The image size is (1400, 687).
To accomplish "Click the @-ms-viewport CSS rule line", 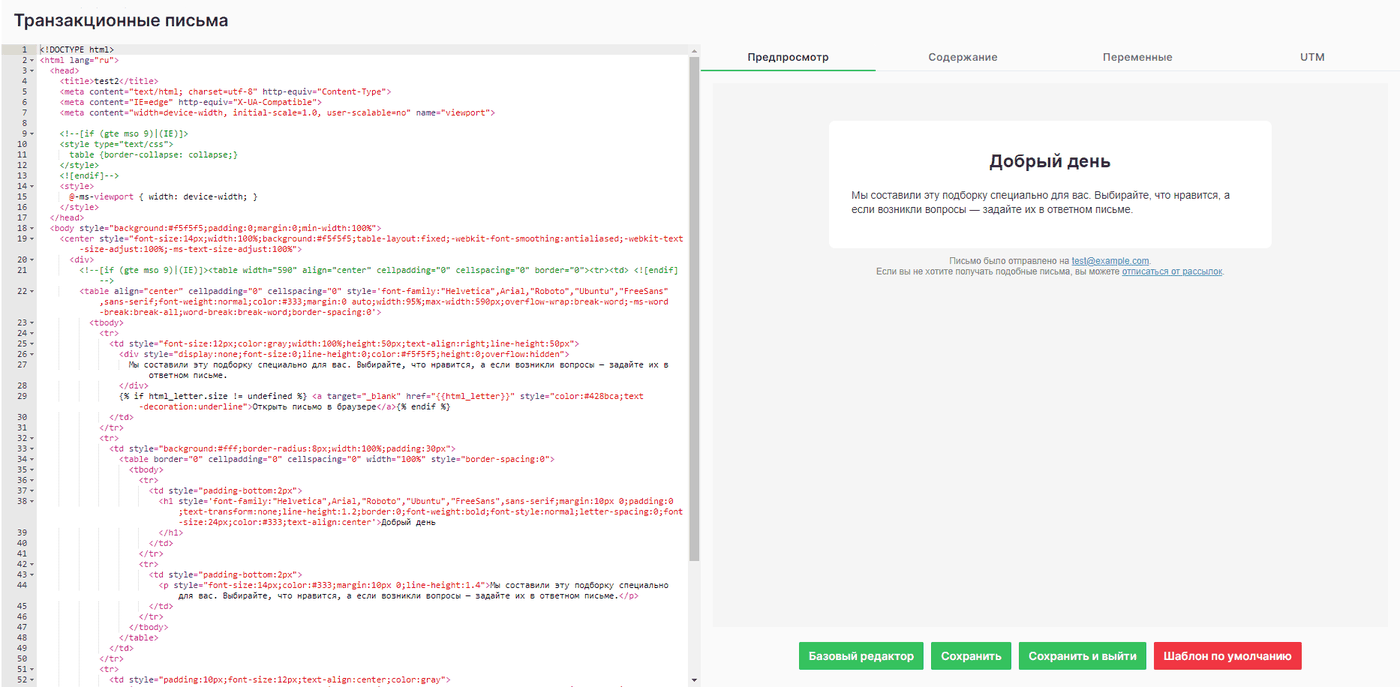I will click(164, 197).
